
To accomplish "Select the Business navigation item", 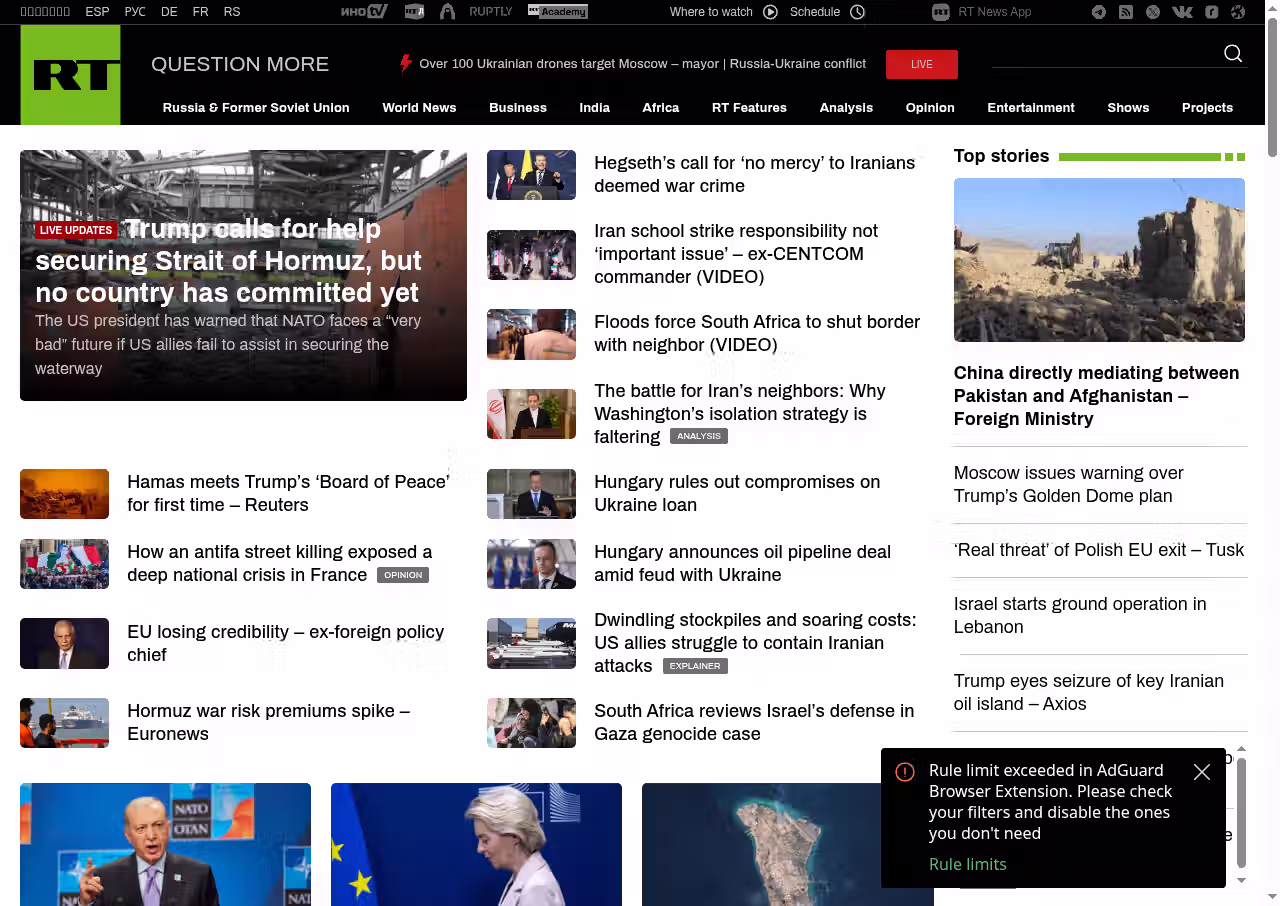I will click(517, 108).
